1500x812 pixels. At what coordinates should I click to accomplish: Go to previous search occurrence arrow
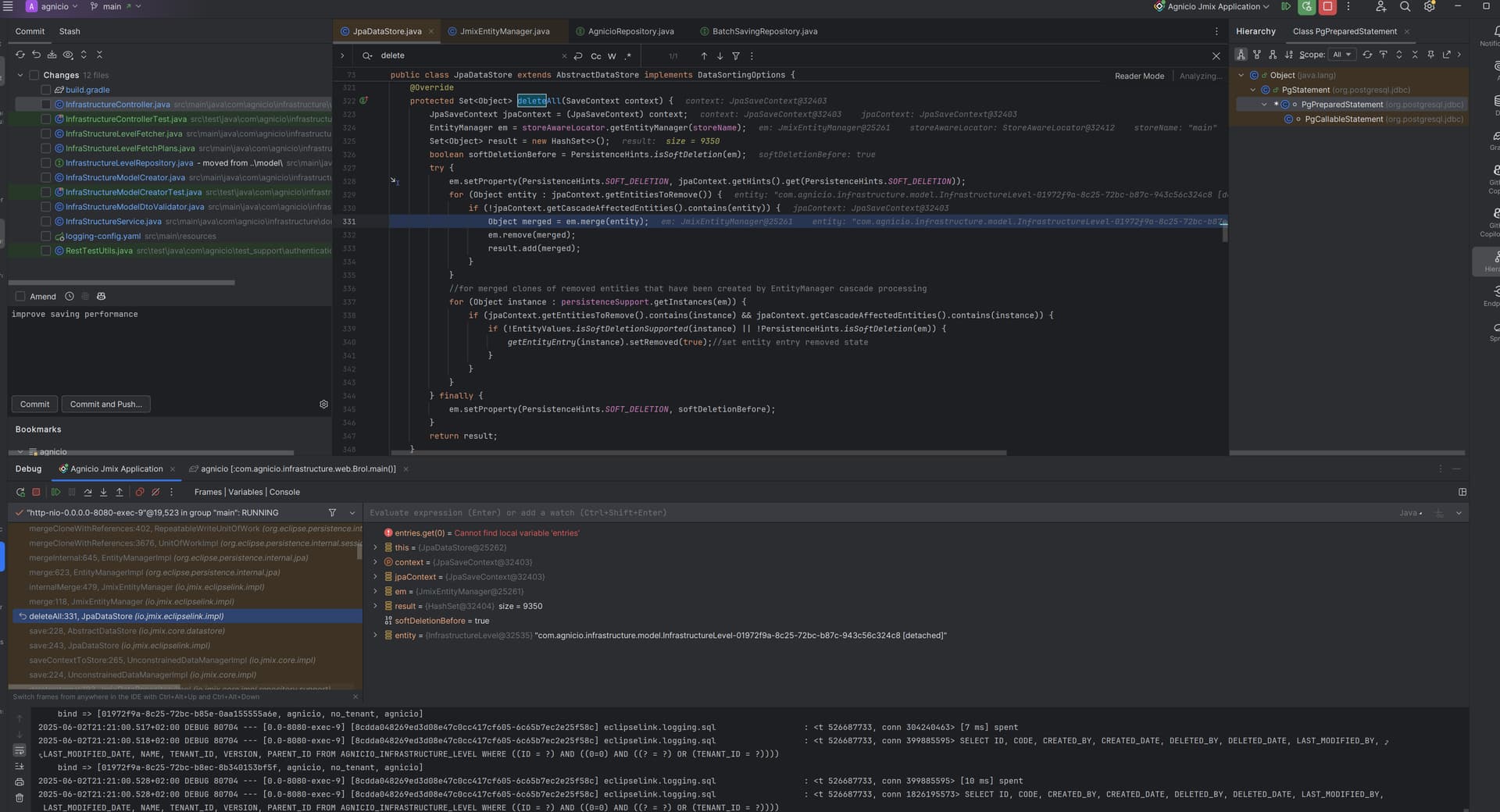coord(704,56)
